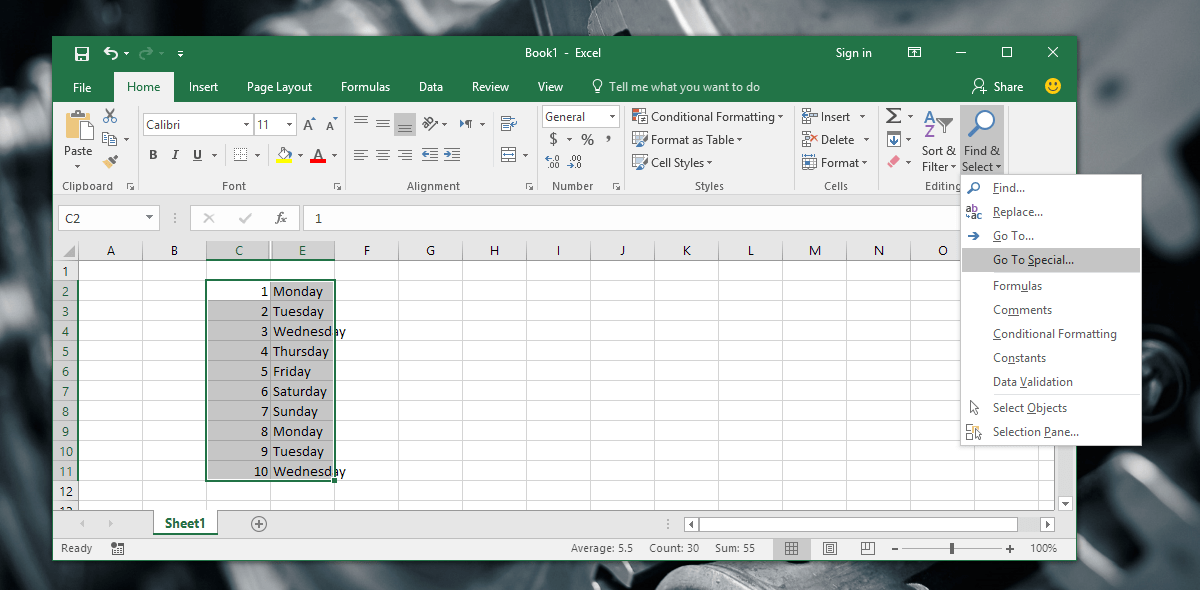
Task: Open the font size dropdown
Action: click(289, 123)
